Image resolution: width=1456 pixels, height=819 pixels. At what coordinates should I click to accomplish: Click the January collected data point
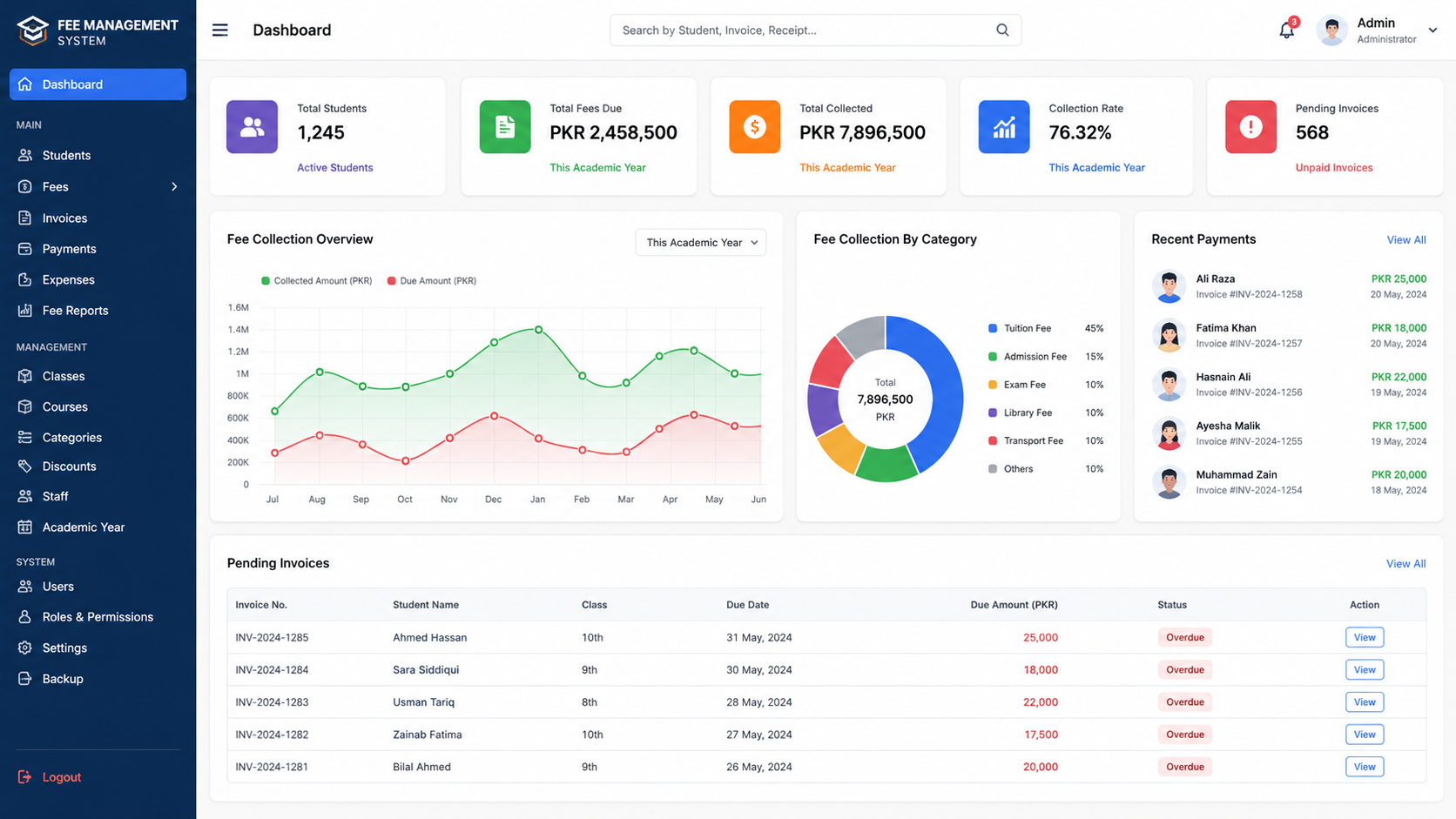539,330
